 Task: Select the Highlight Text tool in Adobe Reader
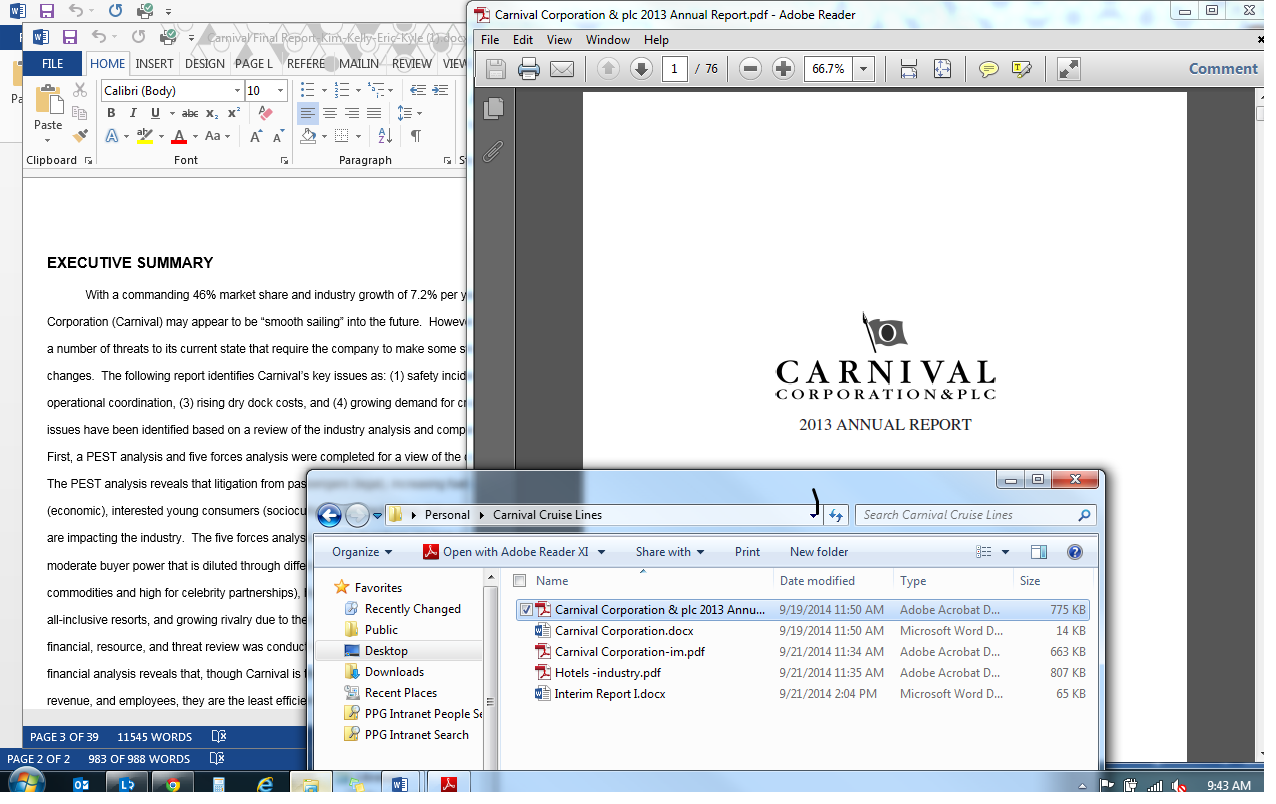coord(1021,69)
